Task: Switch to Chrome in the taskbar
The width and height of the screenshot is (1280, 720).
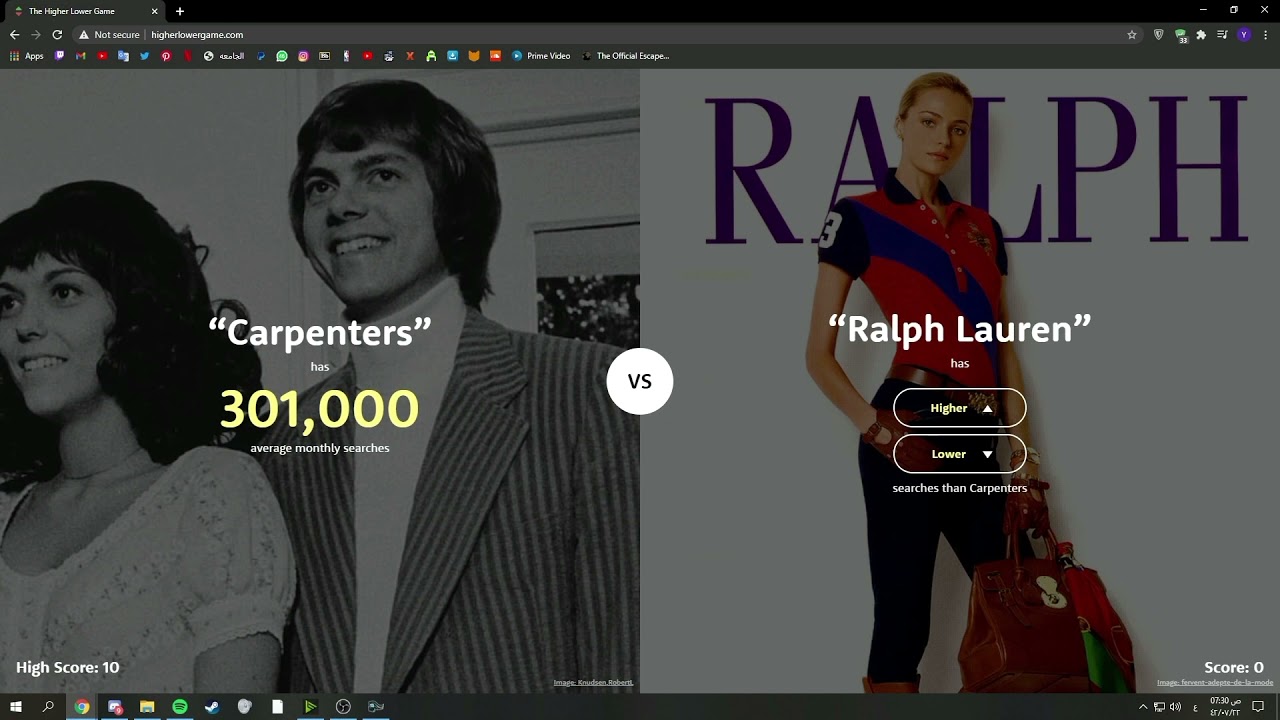Action: [x=82, y=707]
